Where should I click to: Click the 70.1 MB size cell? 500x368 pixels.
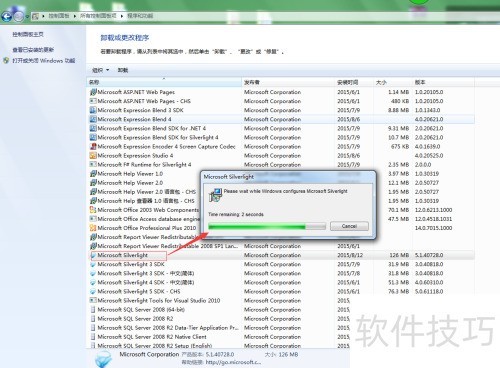398,210
